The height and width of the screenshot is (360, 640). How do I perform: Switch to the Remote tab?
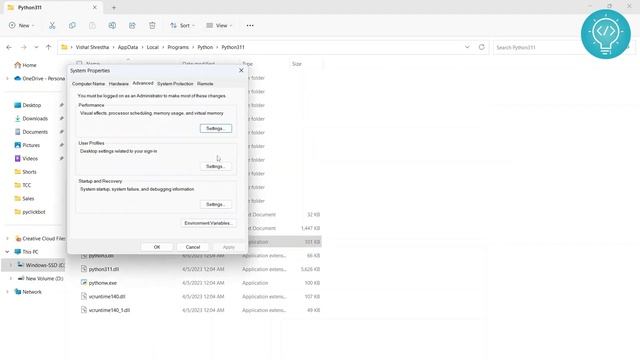(x=205, y=84)
